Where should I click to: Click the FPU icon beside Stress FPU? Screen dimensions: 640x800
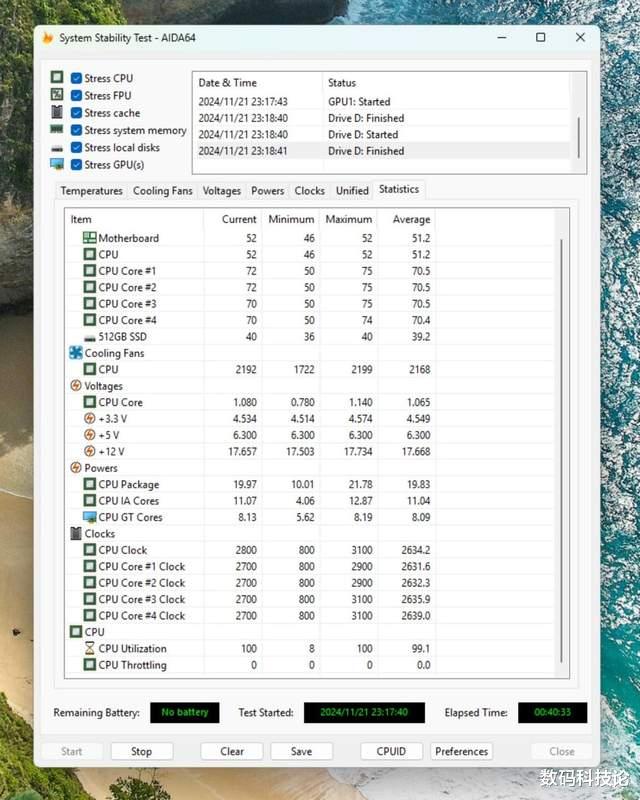click(x=57, y=95)
